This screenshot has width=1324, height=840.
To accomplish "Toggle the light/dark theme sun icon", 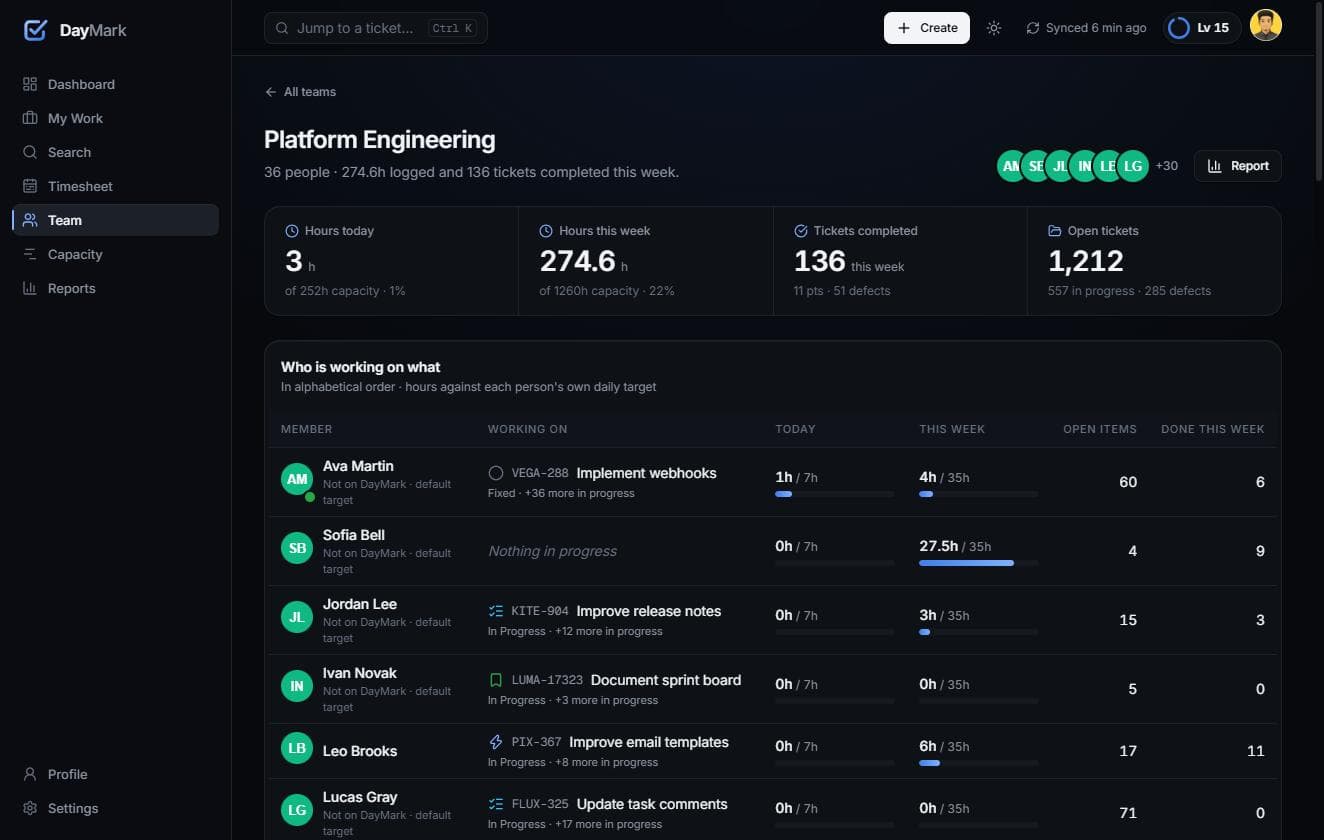I will (993, 28).
